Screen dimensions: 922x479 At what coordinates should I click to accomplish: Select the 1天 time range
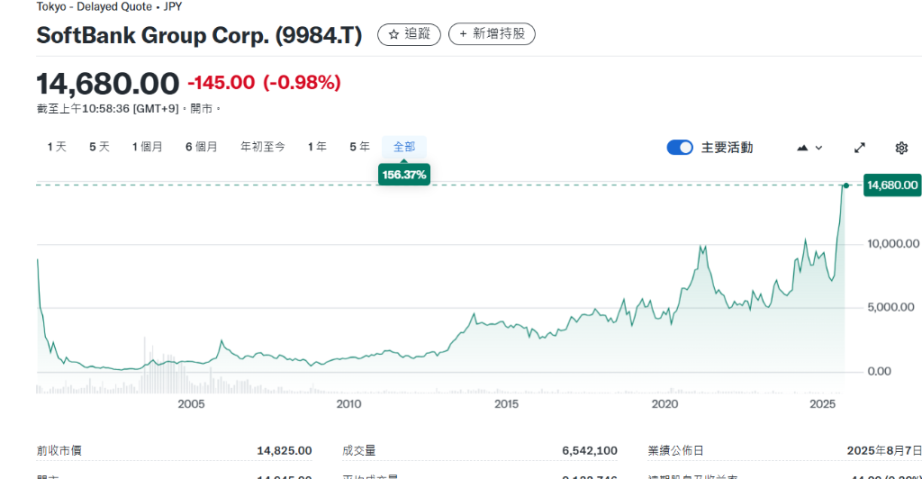(57, 147)
